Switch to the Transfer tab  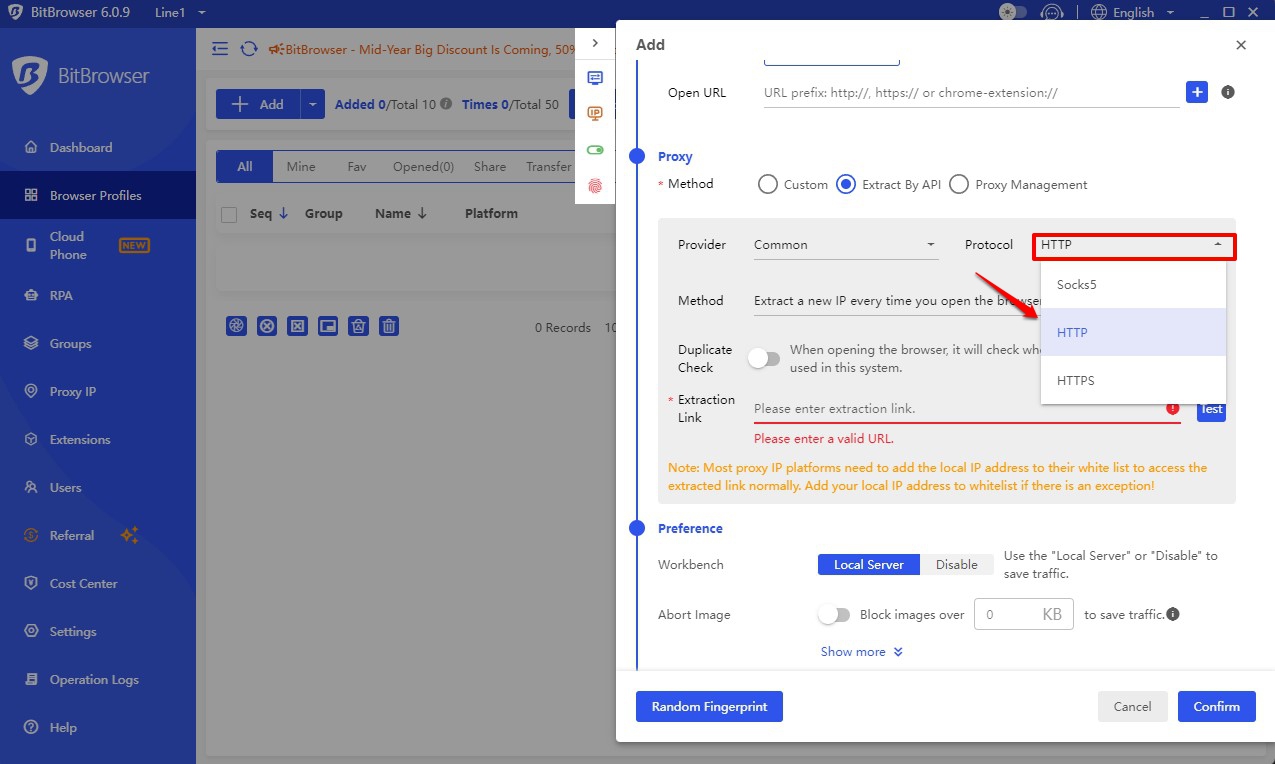click(x=548, y=167)
